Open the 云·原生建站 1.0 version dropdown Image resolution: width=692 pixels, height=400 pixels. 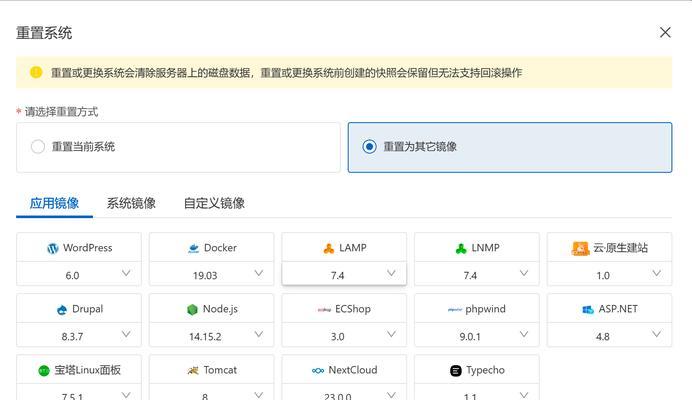[x=609, y=274]
